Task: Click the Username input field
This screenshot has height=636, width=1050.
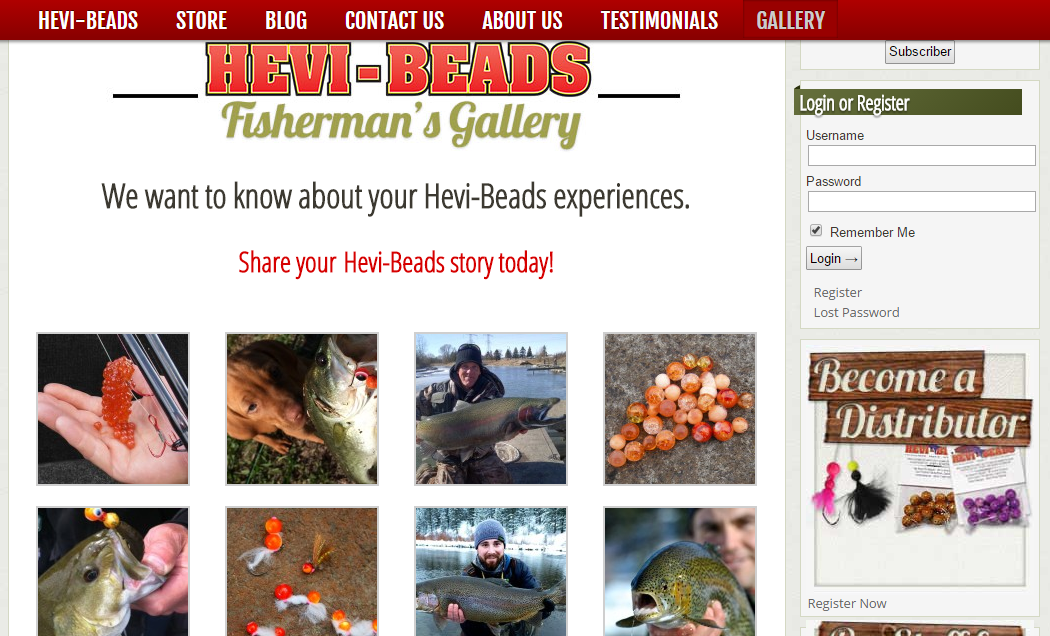Action: (921, 155)
